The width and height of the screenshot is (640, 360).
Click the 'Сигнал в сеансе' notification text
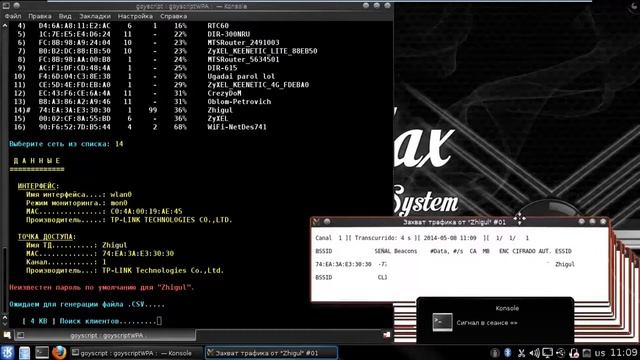[x=487, y=323]
